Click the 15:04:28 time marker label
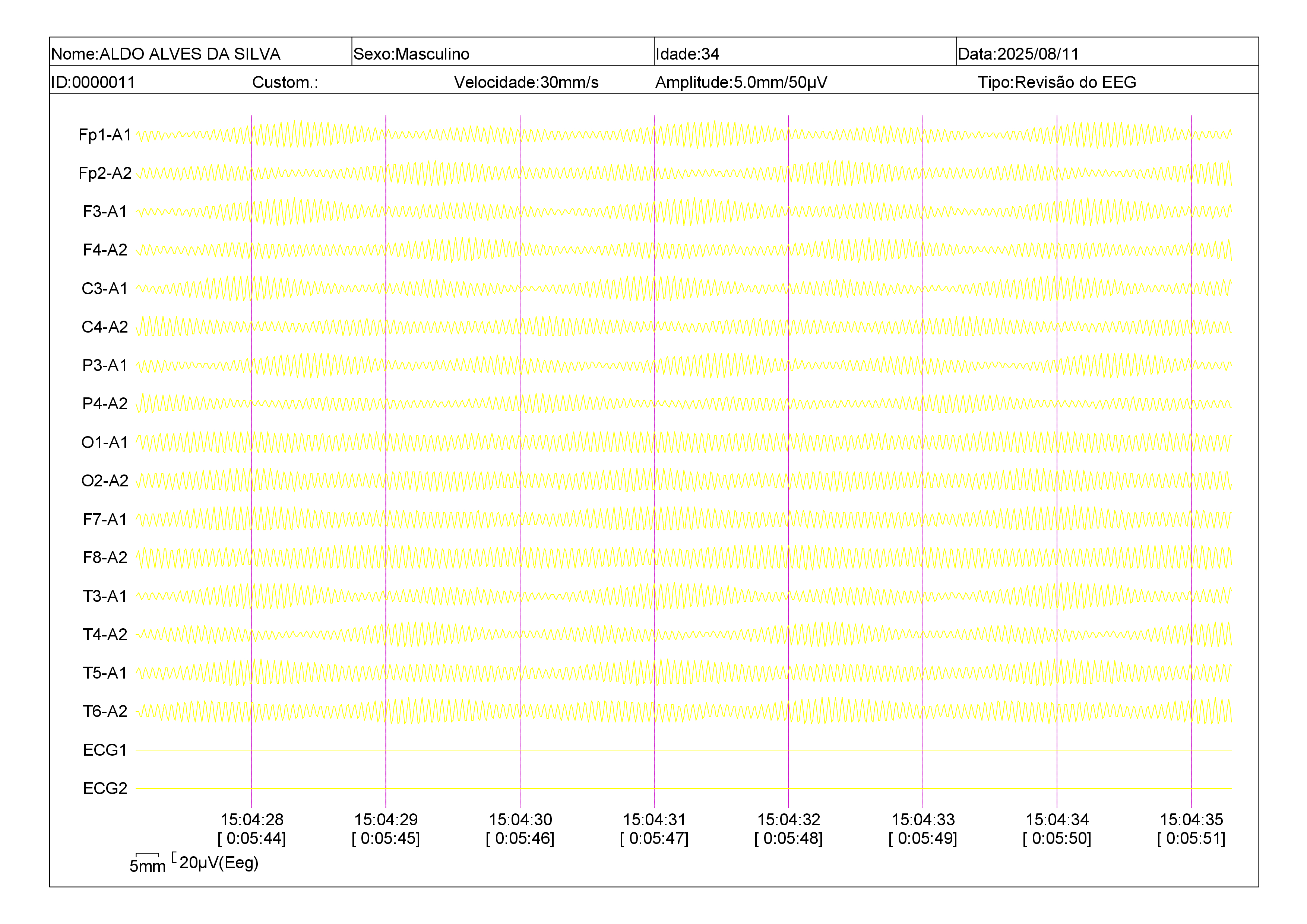The width and height of the screenshot is (1307, 924). point(251,819)
